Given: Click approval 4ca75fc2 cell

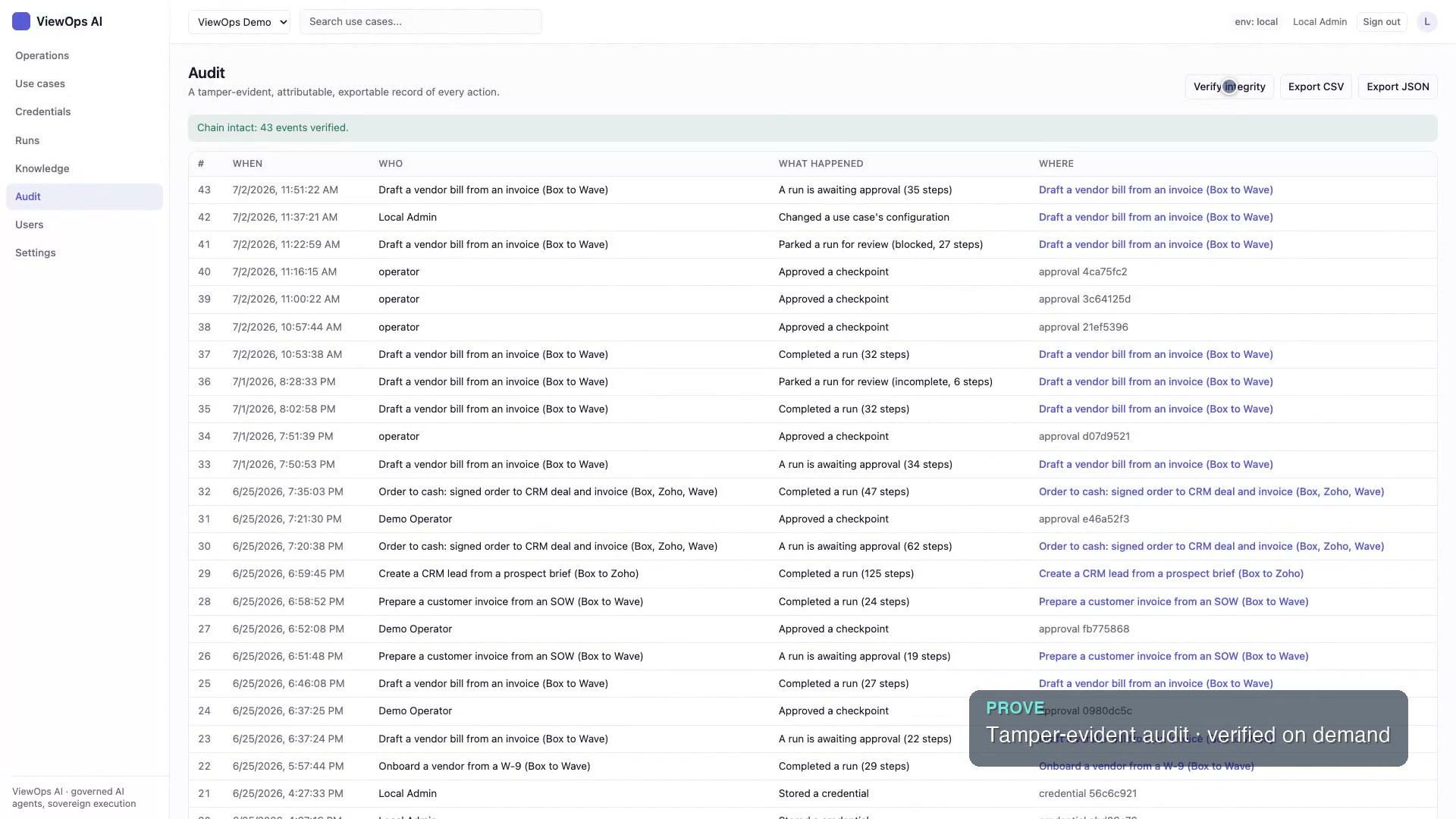Looking at the screenshot, I should click(1083, 271).
